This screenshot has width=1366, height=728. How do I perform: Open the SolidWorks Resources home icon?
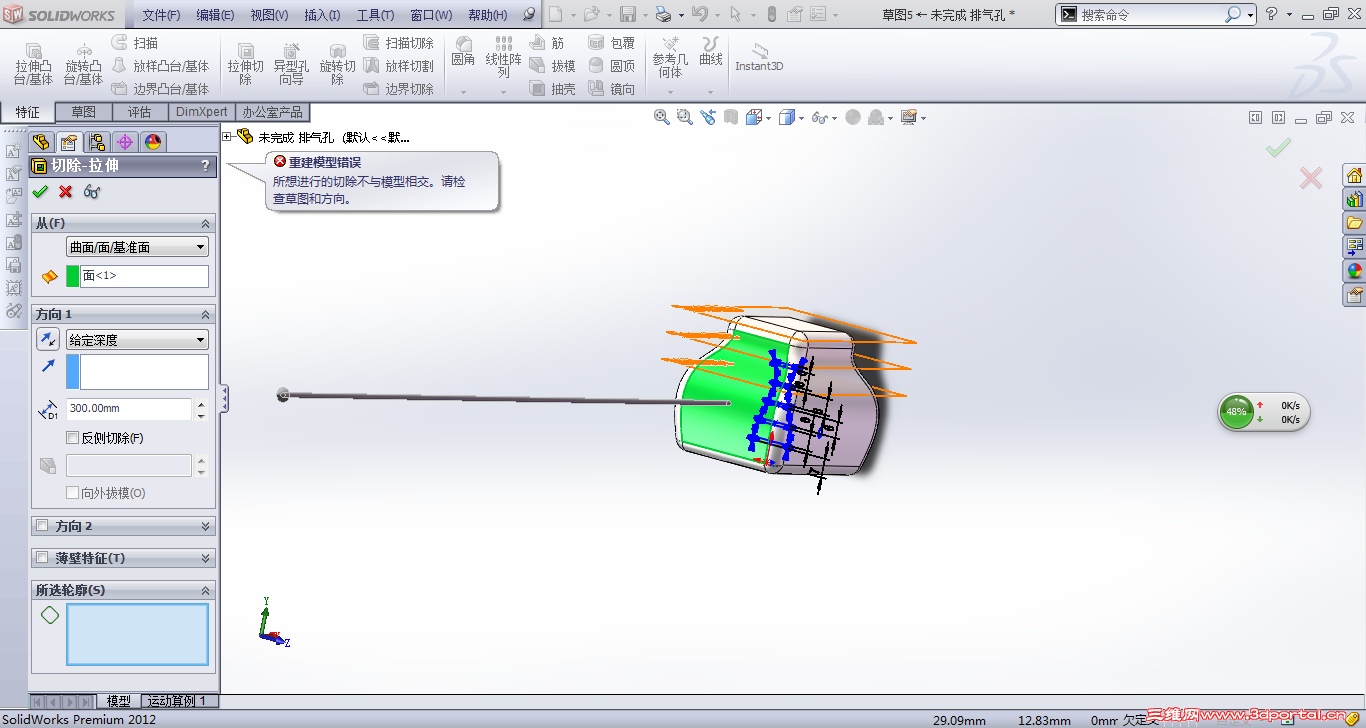1354,175
